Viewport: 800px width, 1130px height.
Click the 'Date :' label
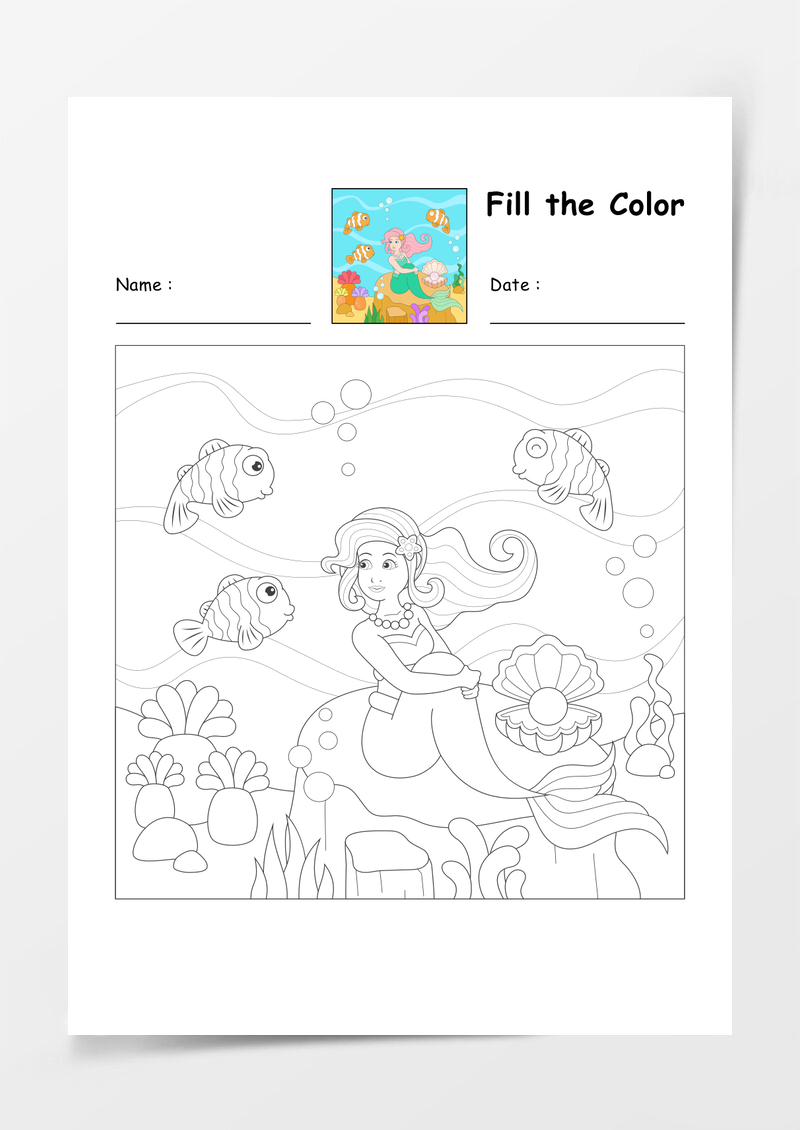tap(515, 285)
